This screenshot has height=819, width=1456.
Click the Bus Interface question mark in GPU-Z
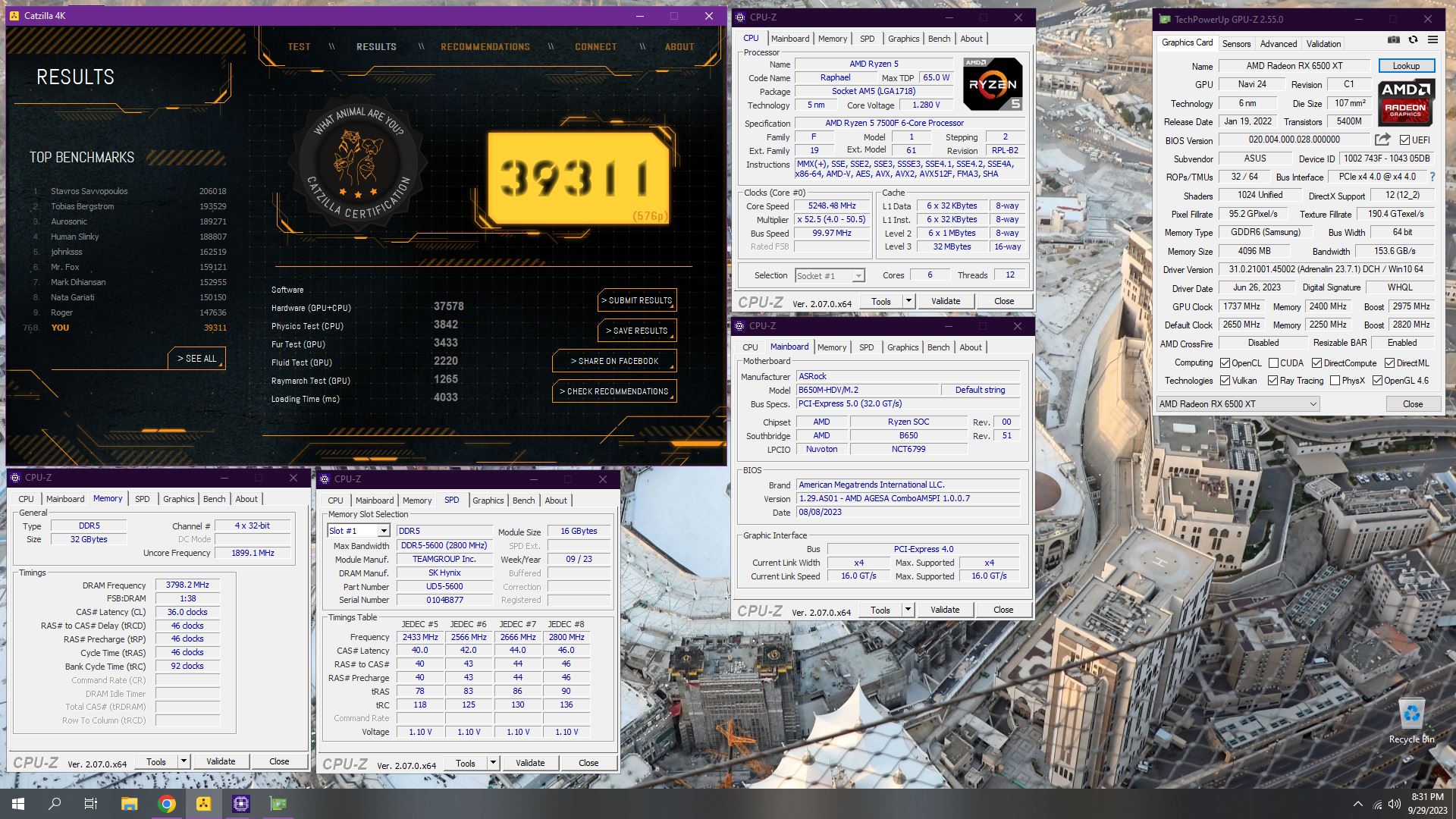click(1432, 177)
